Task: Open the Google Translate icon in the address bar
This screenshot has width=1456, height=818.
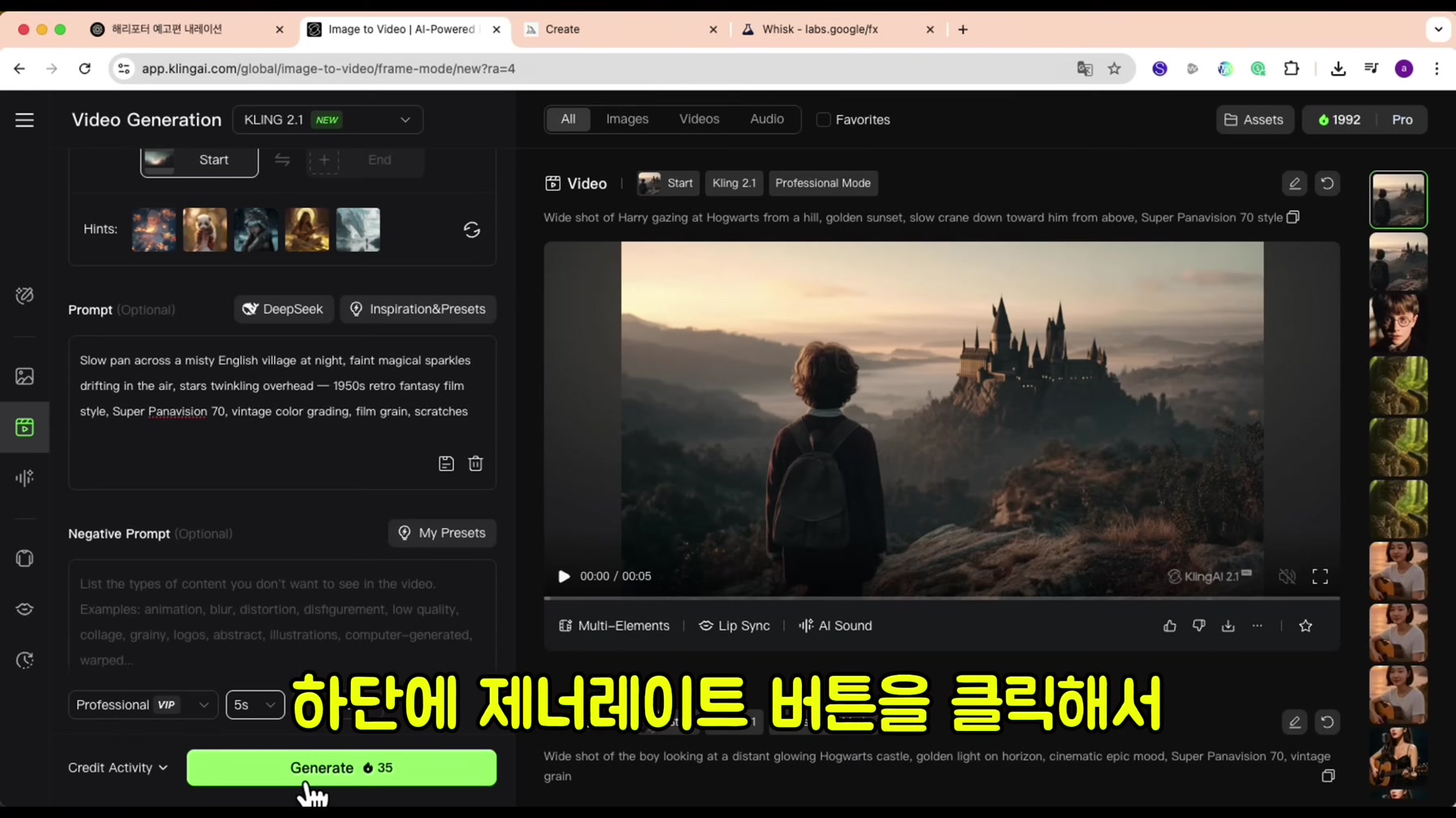Action: coord(1085,69)
